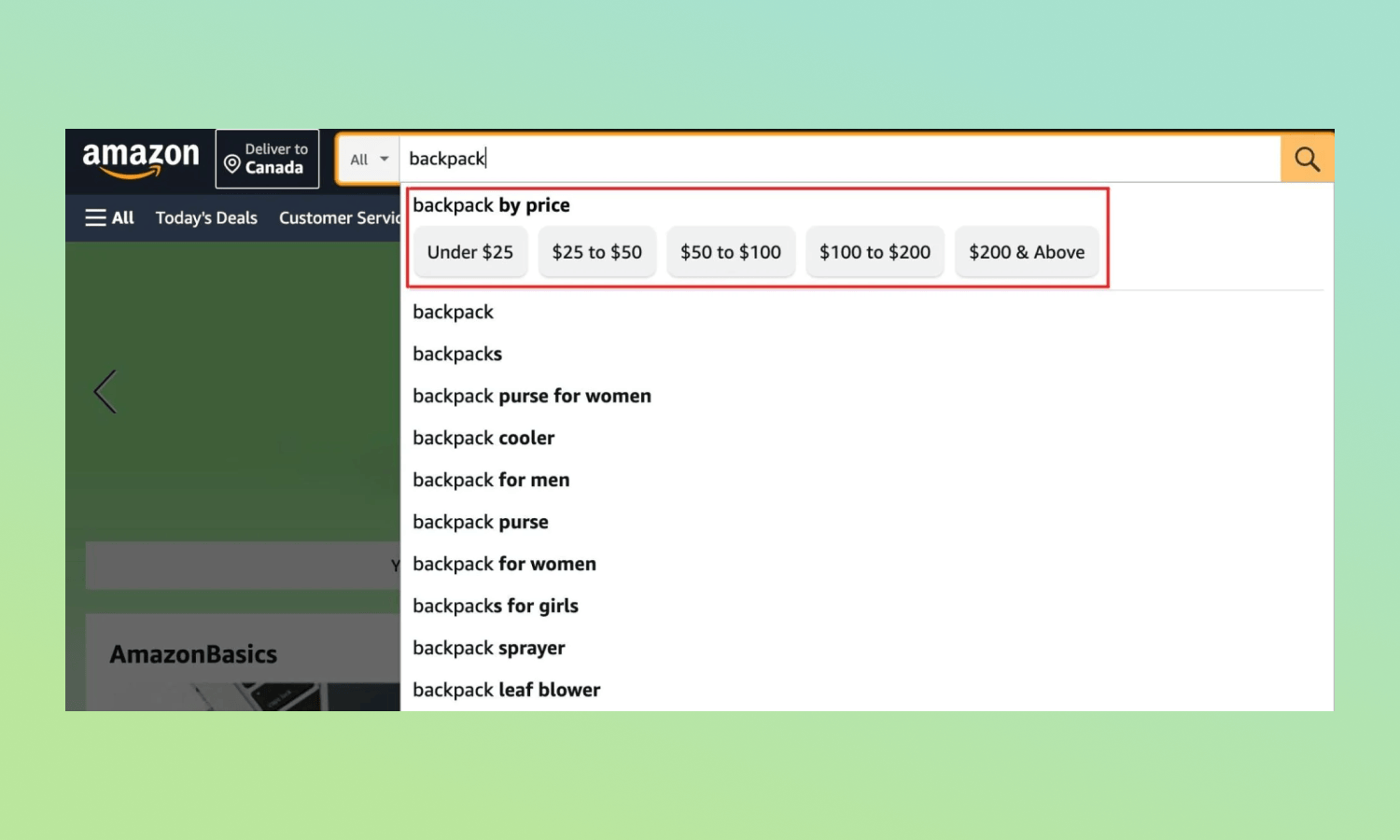Select the $25 to $50 price chip
Screen dimensions: 1400x840
tap(596, 252)
